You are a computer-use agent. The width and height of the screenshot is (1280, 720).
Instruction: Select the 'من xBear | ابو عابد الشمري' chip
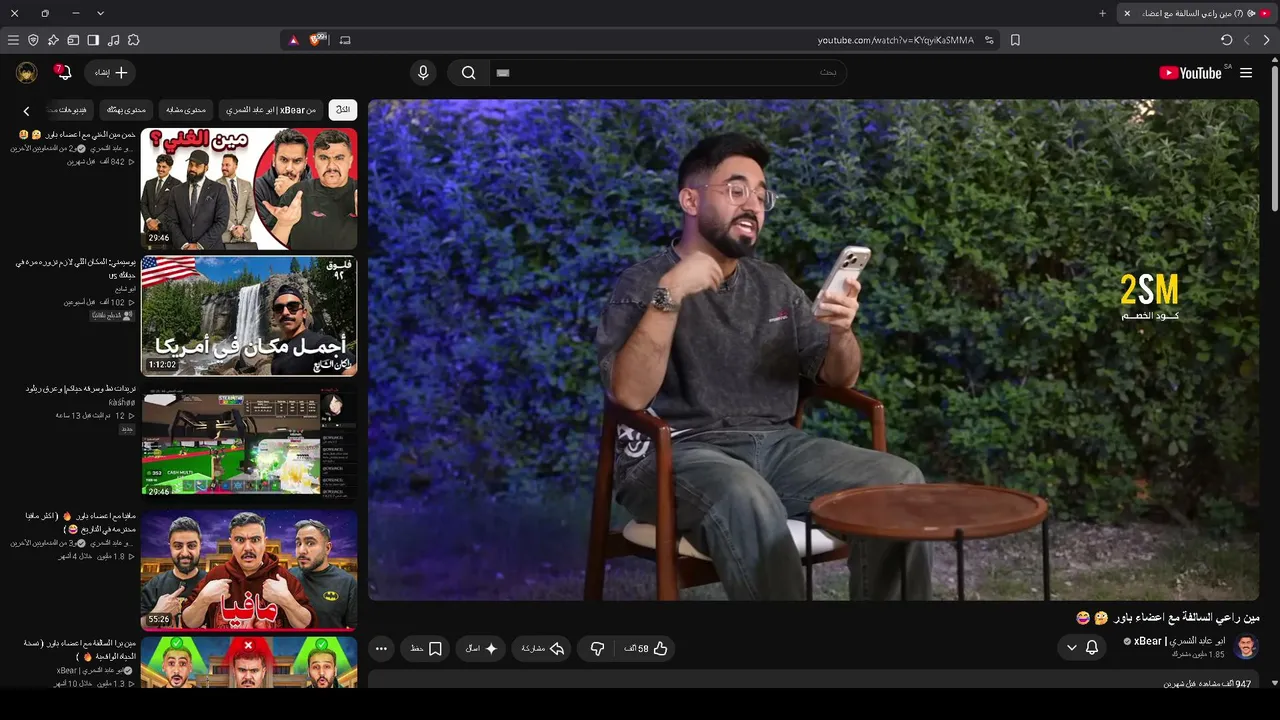269,109
